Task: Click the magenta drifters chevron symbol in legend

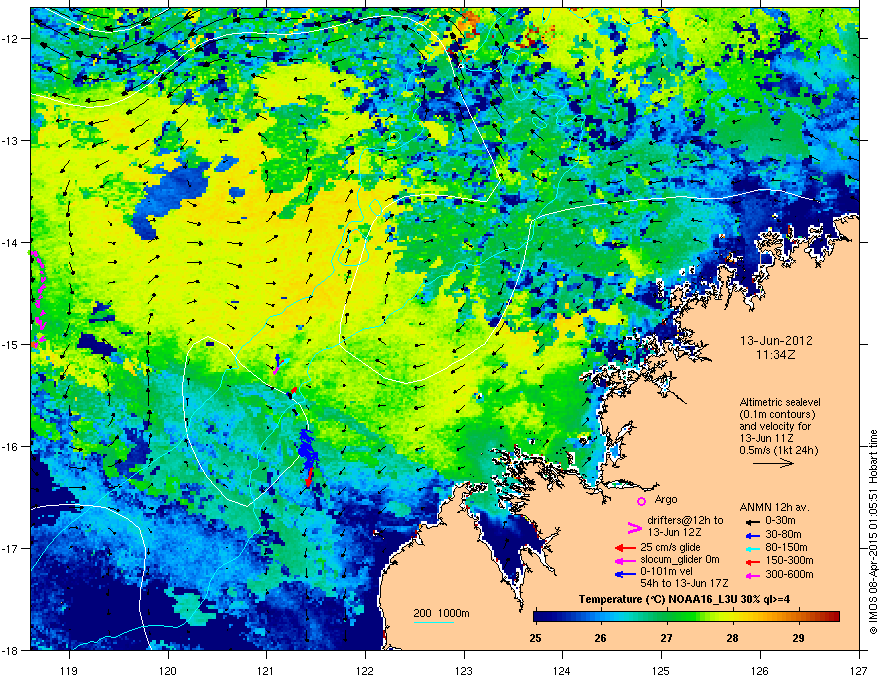Action: [634, 527]
